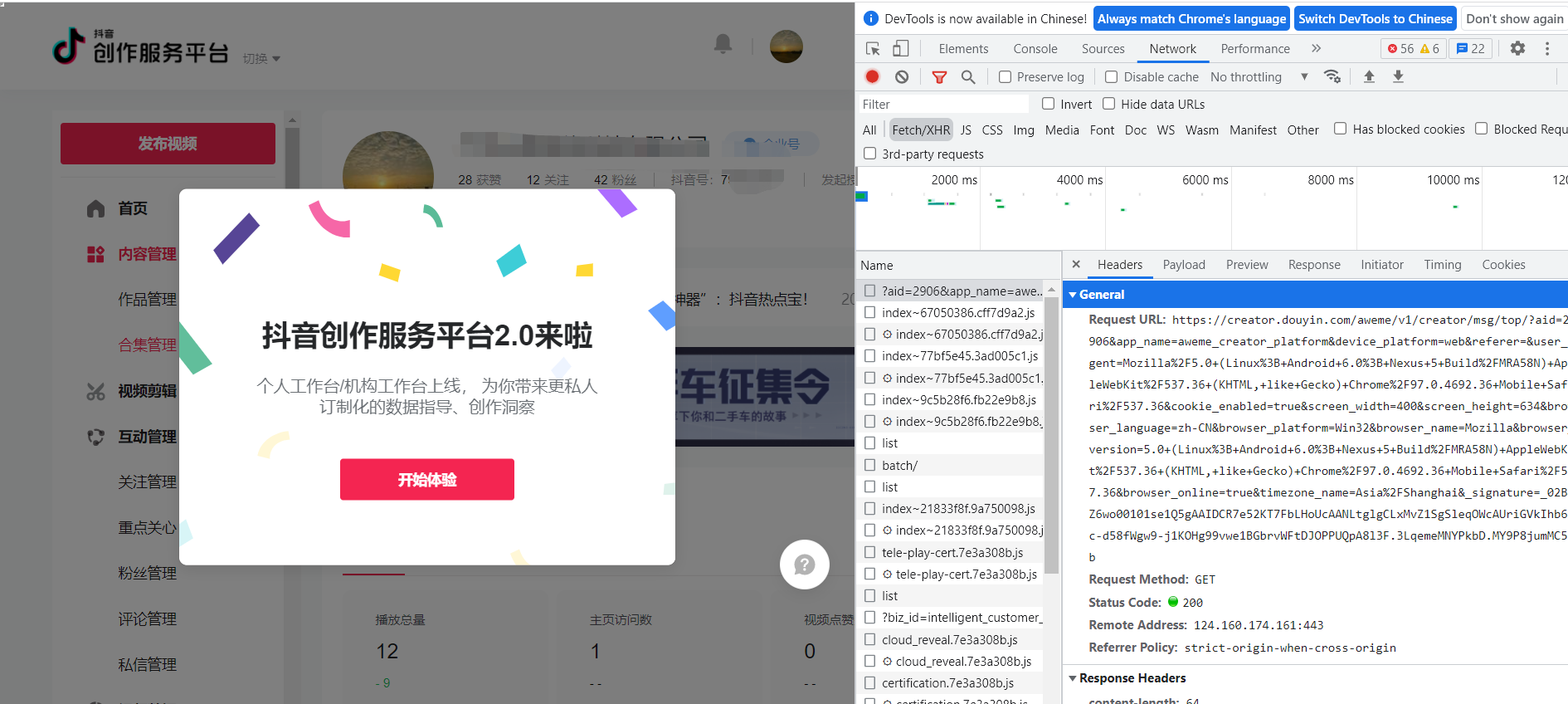
Task: Toggle the device toolbar icon
Action: (900, 49)
